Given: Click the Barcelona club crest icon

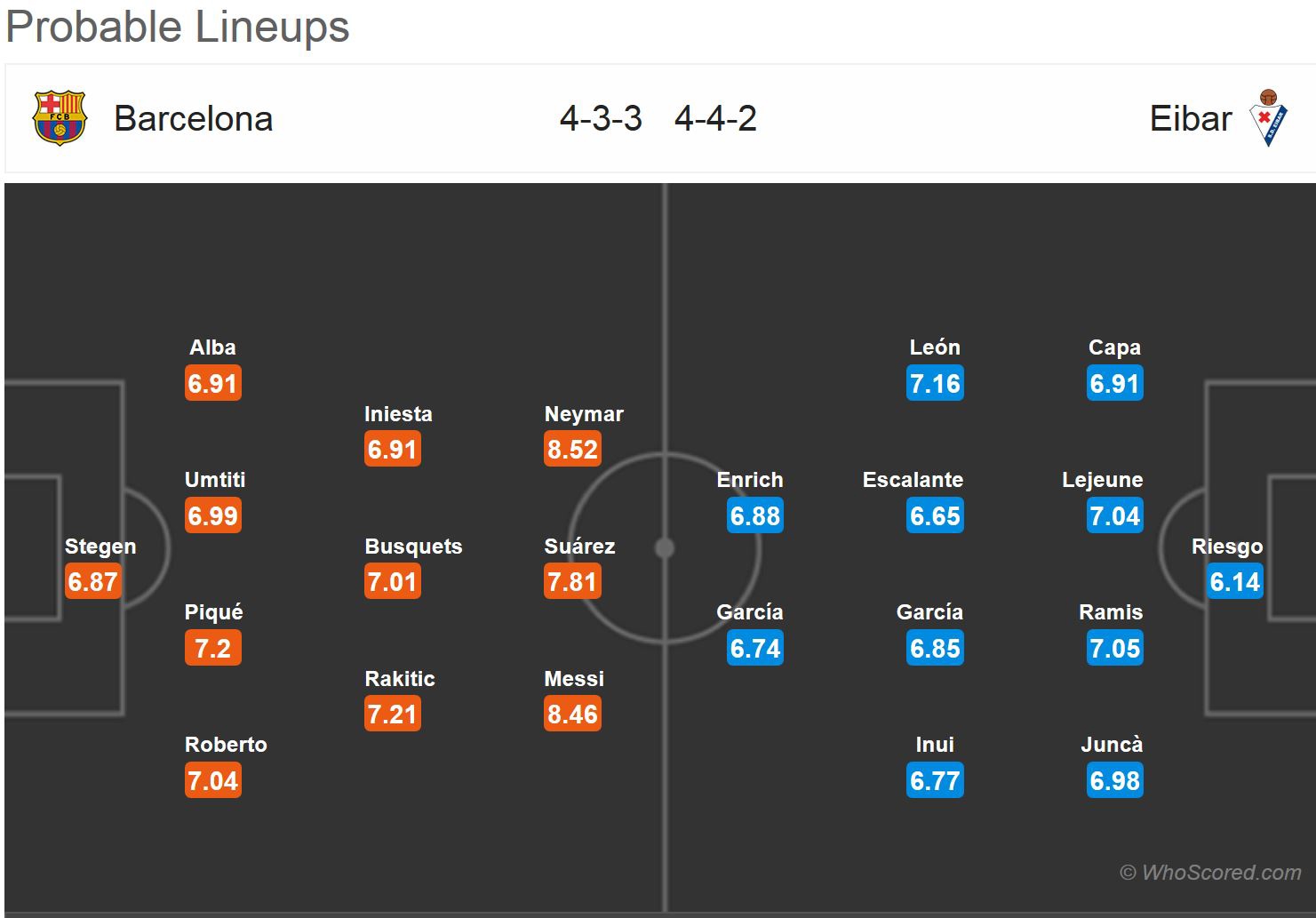Looking at the screenshot, I should (59, 118).
